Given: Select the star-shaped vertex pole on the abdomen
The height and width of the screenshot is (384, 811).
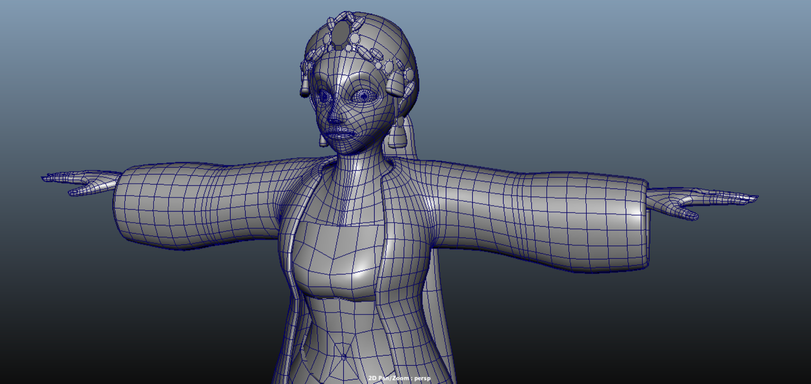Looking at the screenshot, I should pyautogui.click(x=344, y=357).
